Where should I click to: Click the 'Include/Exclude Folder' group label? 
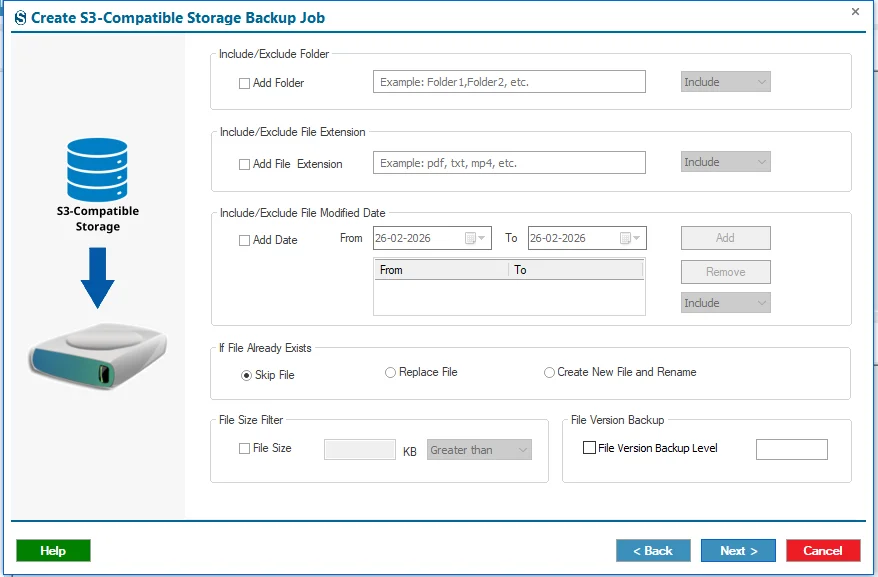pos(274,54)
